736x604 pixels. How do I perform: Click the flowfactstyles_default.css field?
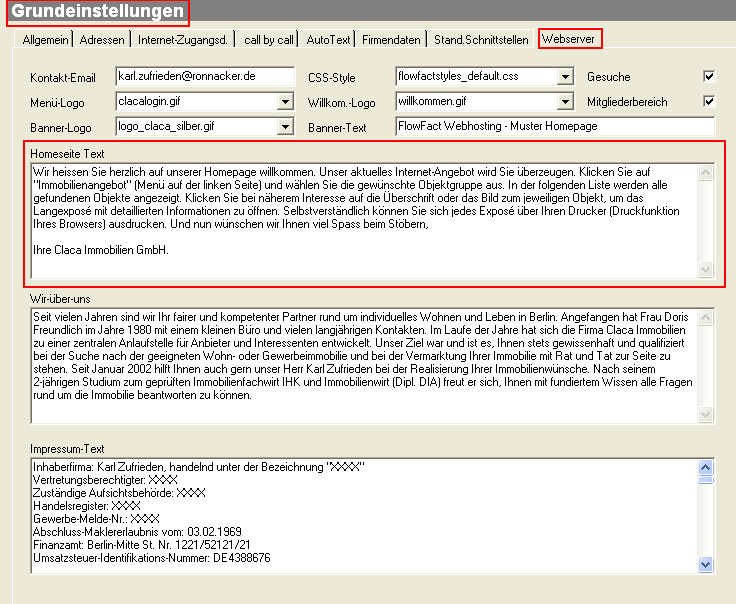(477, 76)
